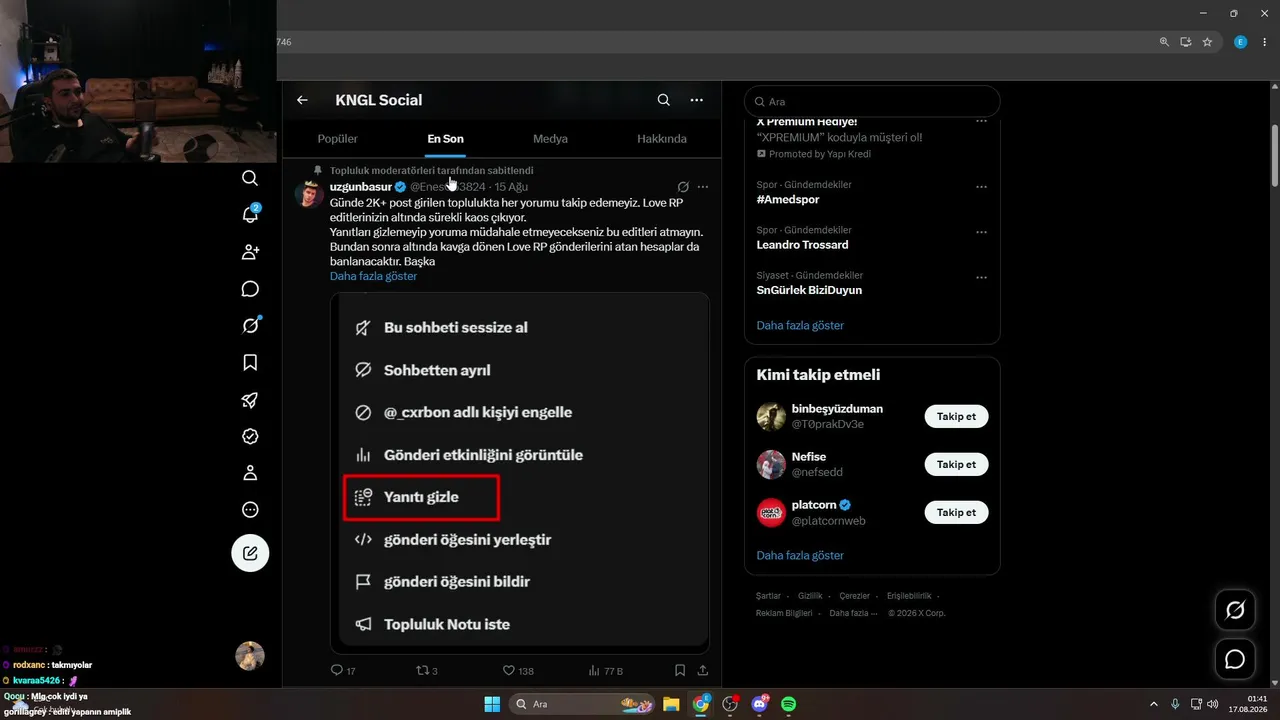
Task: Click the rocket icon in left sidebar
Action: pyautogui.click(x=250, y=400)
